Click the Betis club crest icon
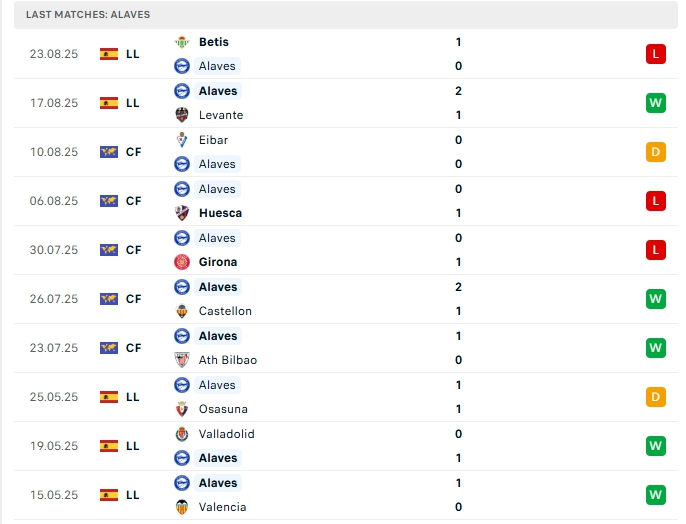Screen dimensions: 686x524 182,42
